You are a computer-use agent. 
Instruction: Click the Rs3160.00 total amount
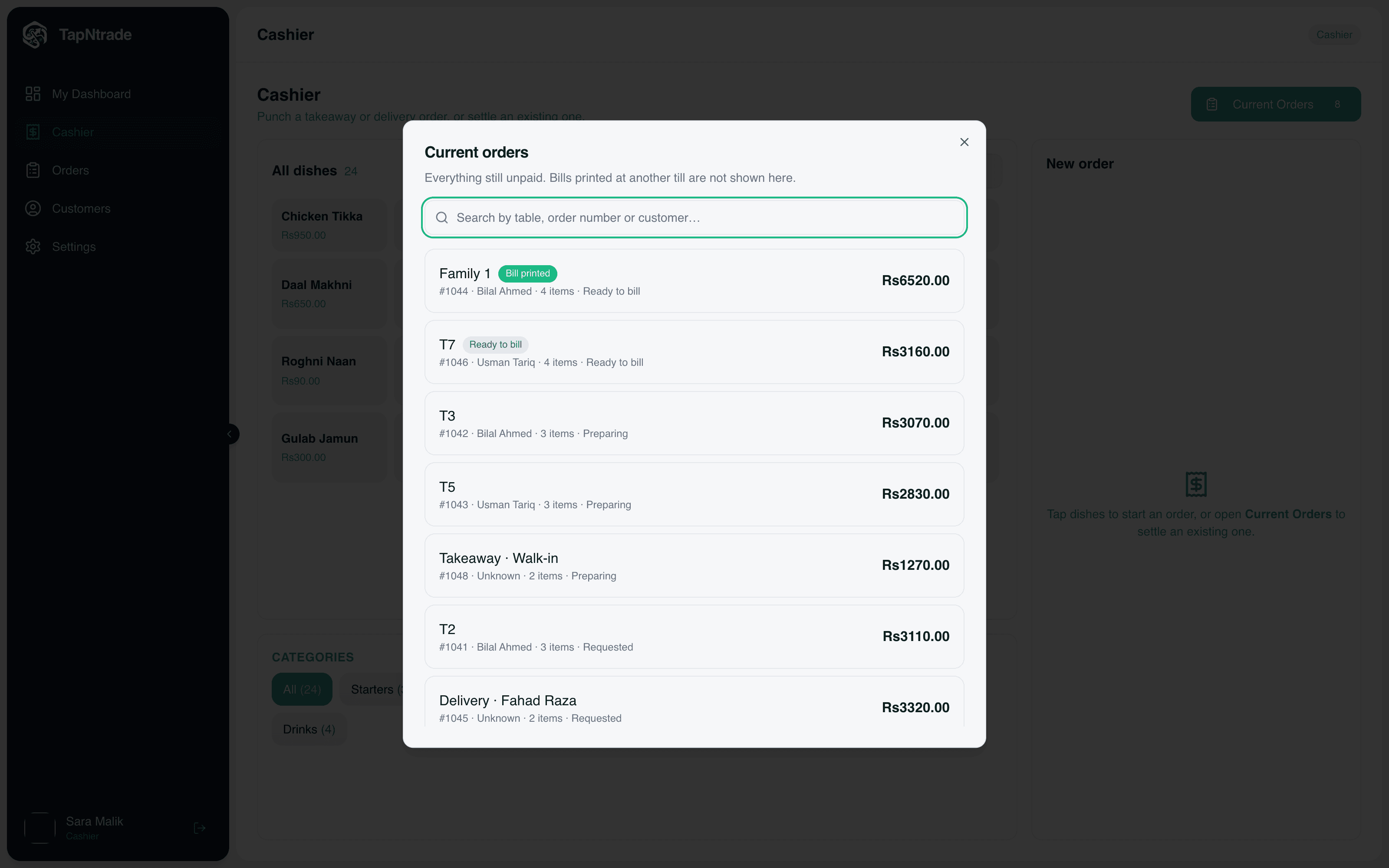[x=915, y=352]
